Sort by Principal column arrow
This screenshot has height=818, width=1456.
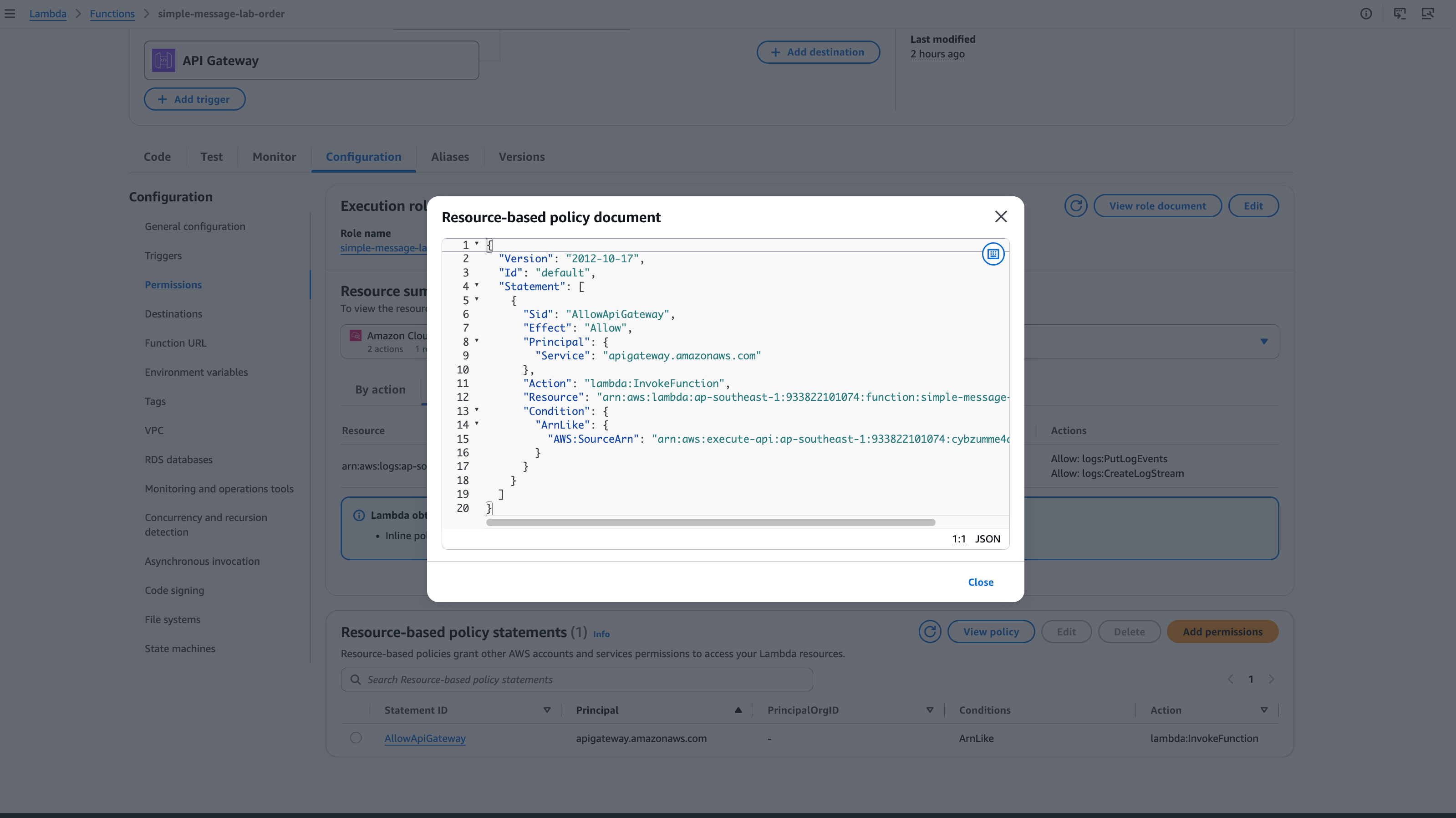[x=738, y=710]
